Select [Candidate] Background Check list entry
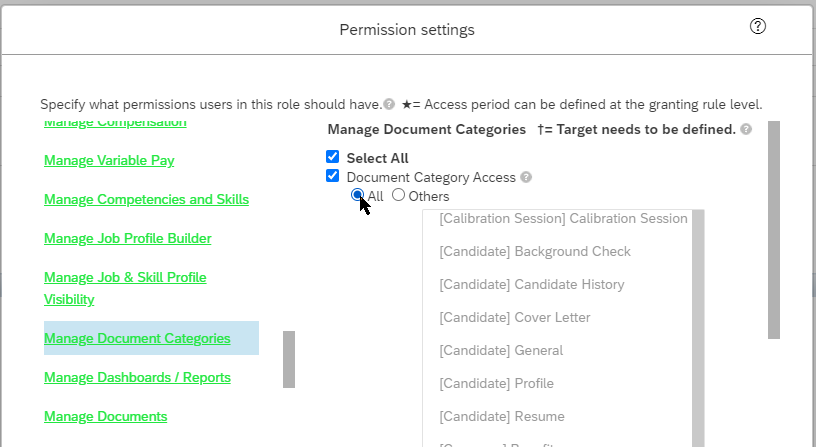The height and width of the screenshot is (447, 816). (534, 251)
